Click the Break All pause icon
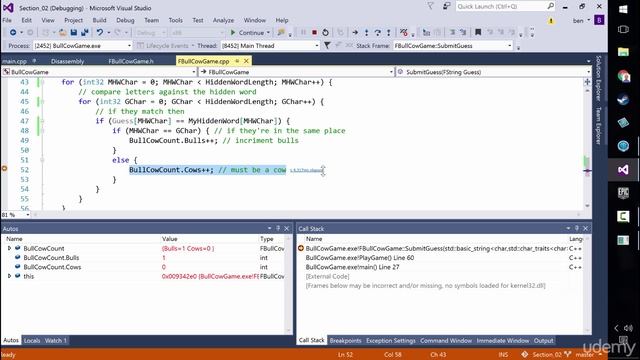The image size is (640, 360). point(303,32)
